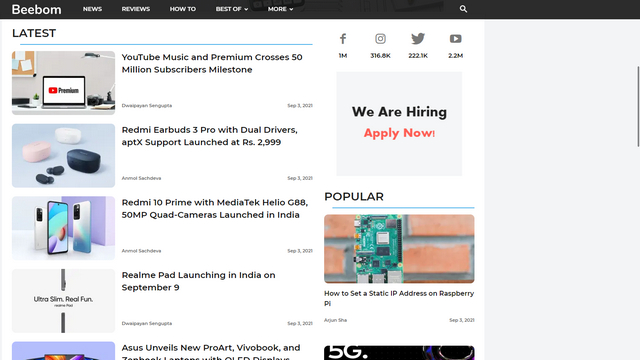Open author Anmol Sachdeva under Redmi 10 Prime article

(x=141, y=251)
